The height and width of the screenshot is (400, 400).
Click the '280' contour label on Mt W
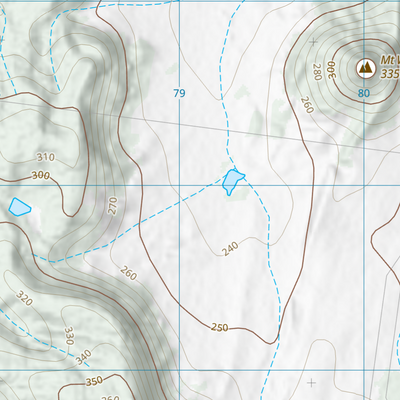pyautogui.click(x=317, y=72)
